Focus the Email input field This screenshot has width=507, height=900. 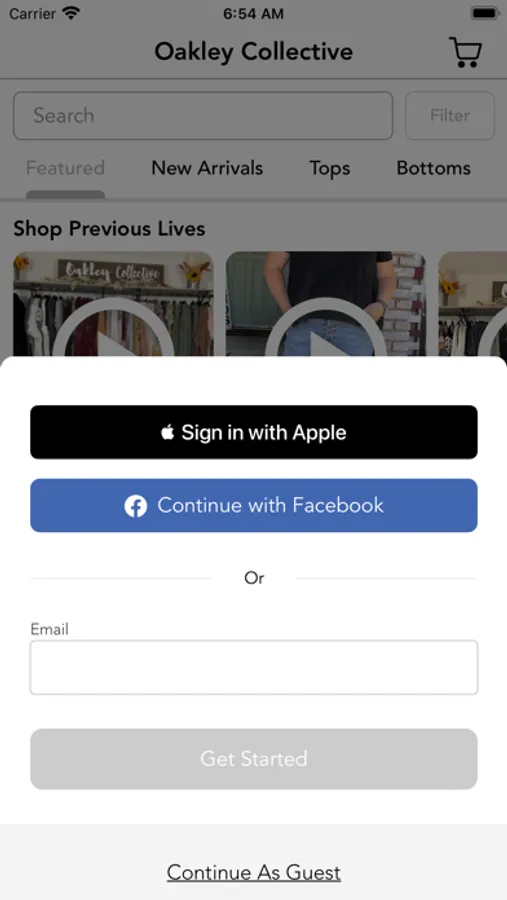coord(254,668)
